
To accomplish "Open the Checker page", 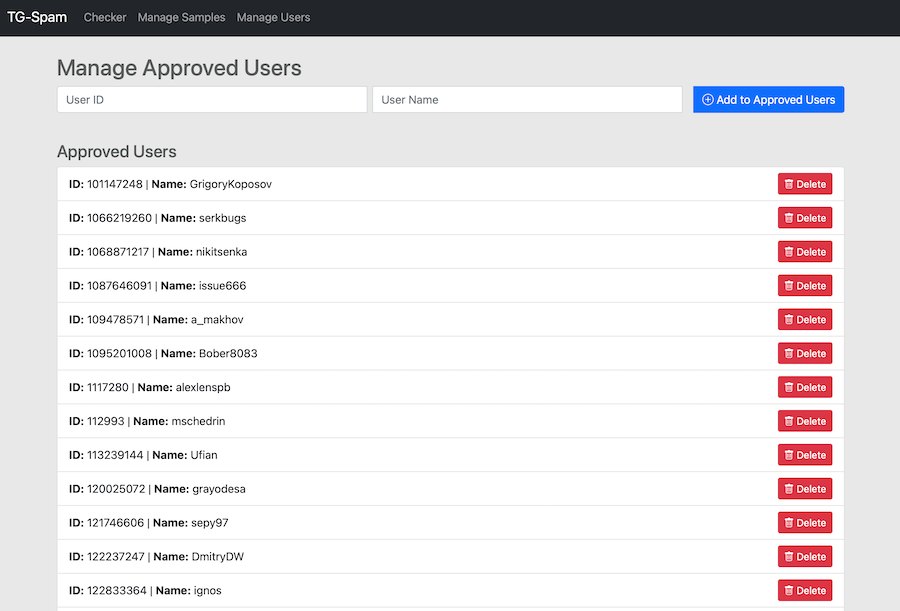I will 104,17.
